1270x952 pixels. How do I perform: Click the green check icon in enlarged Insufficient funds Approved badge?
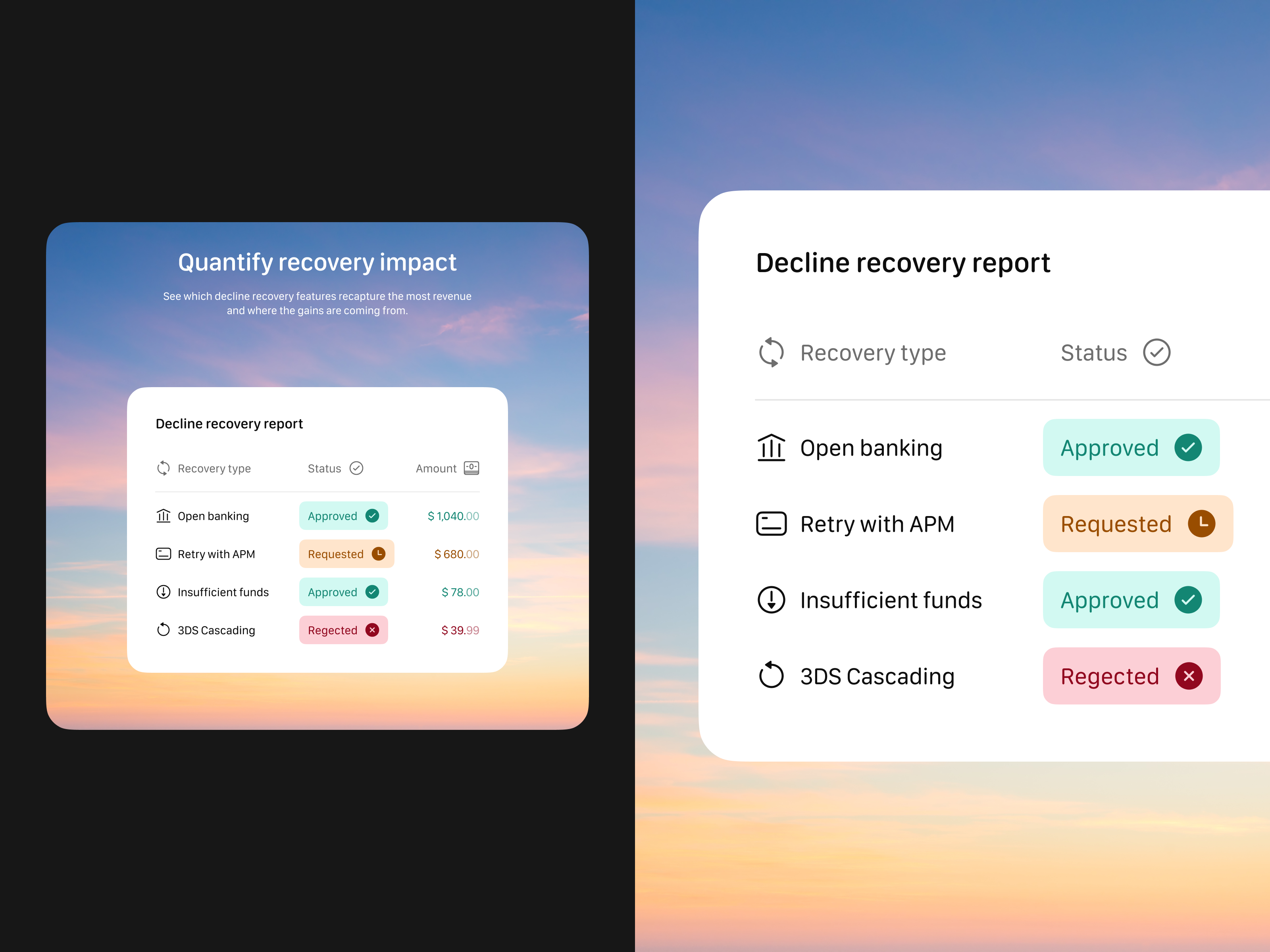click(1188, 600)
